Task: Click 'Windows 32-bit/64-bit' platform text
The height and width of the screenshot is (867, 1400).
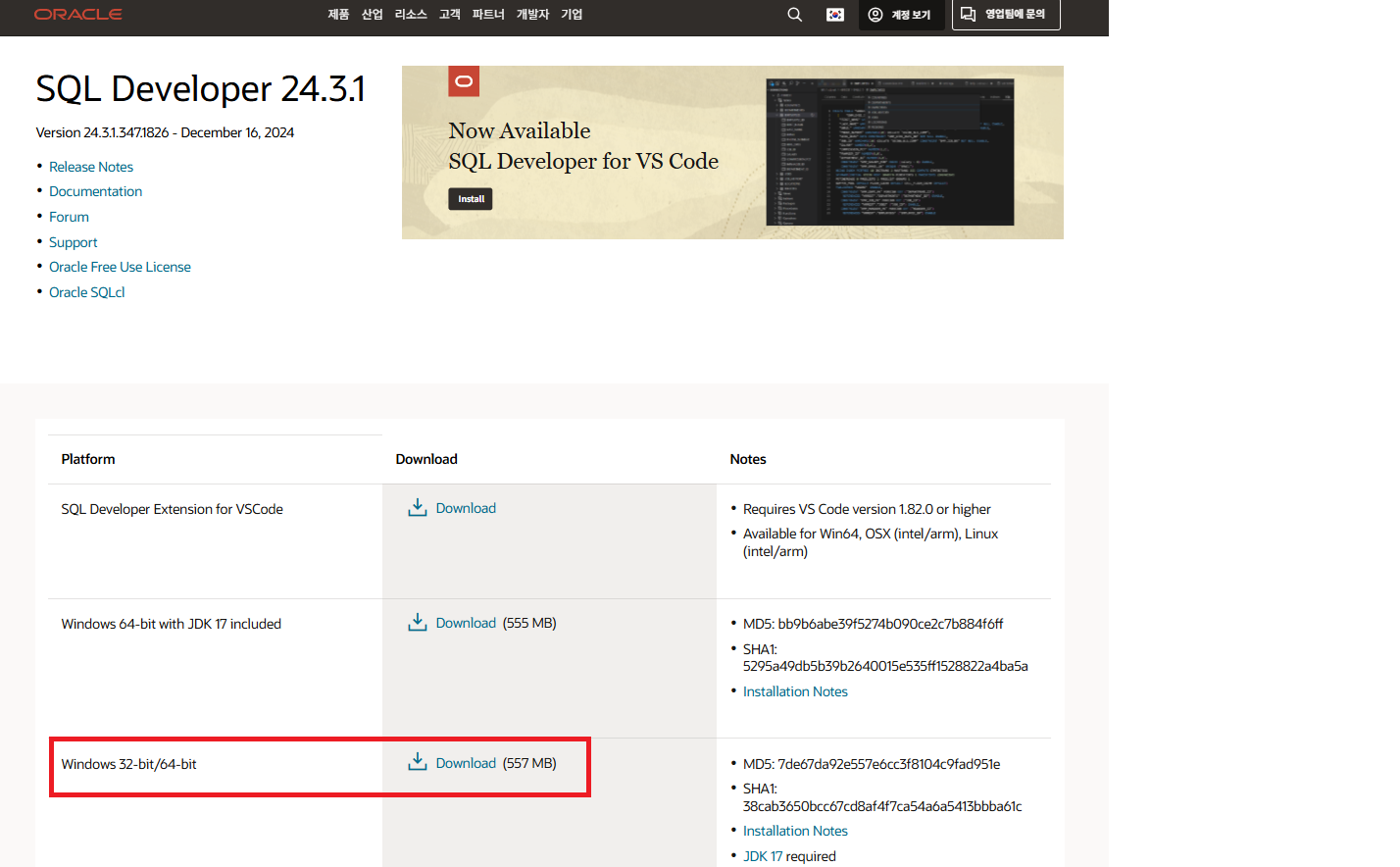Action: (128, 764)
